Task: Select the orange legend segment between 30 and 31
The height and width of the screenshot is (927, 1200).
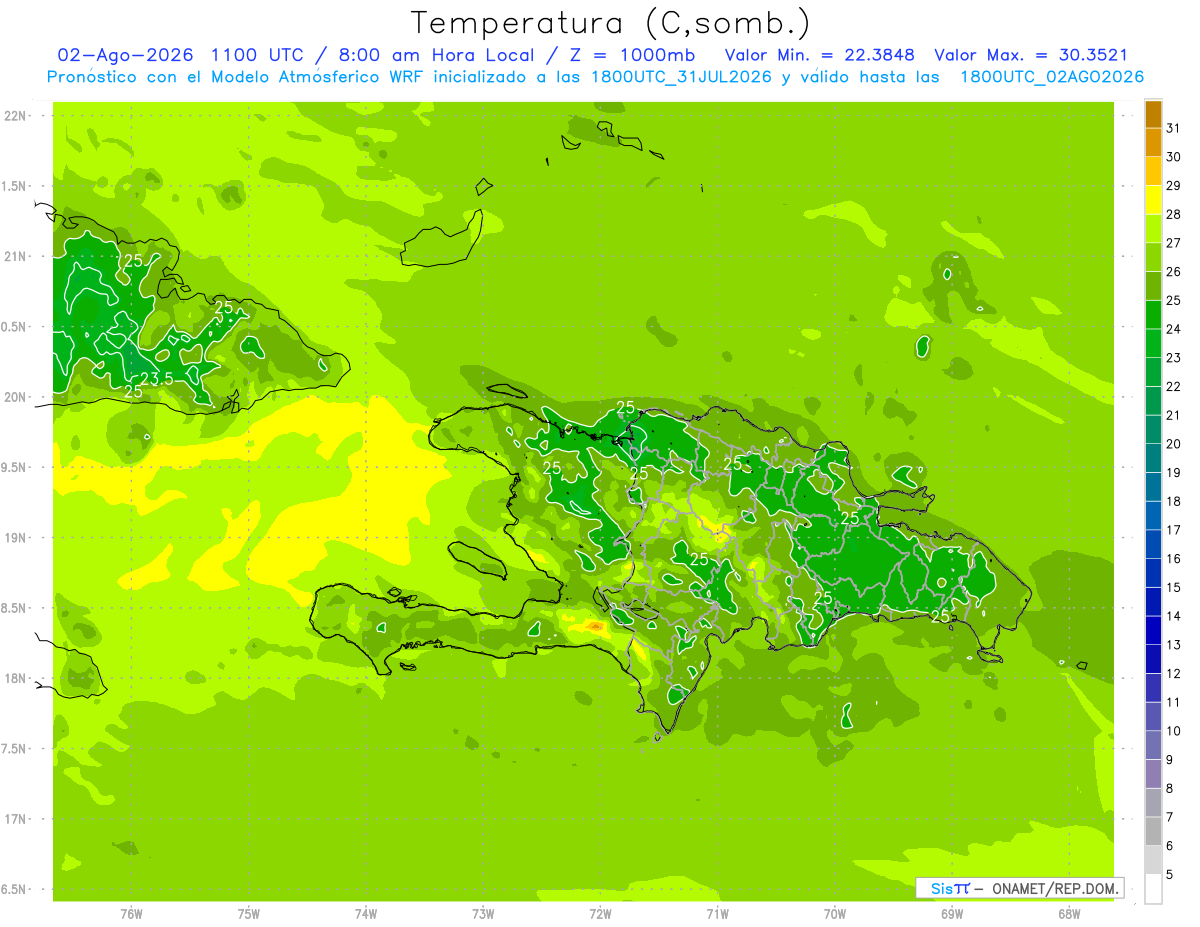Action: click(1153, 143)
